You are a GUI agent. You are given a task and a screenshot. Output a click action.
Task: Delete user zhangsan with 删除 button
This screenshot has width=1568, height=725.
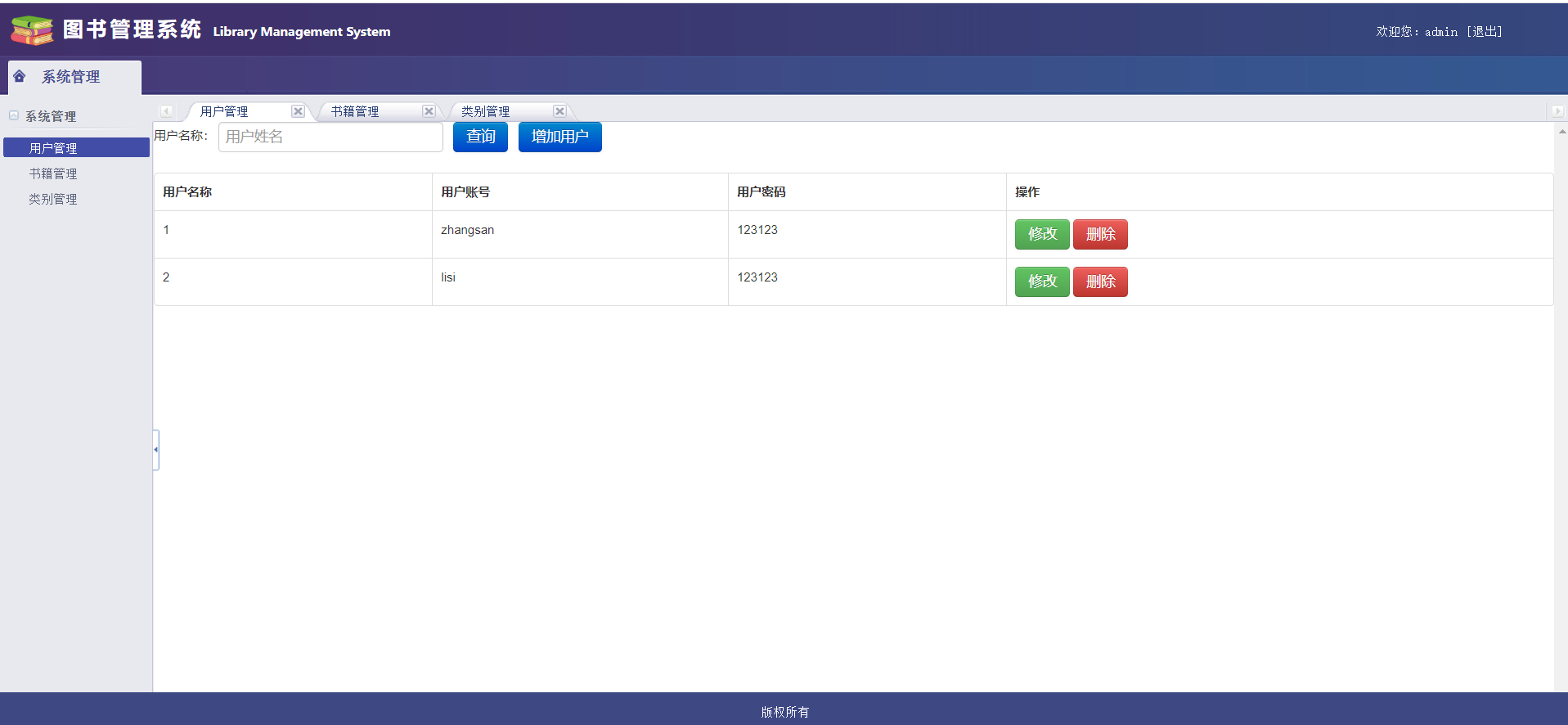coord(1100,234)
